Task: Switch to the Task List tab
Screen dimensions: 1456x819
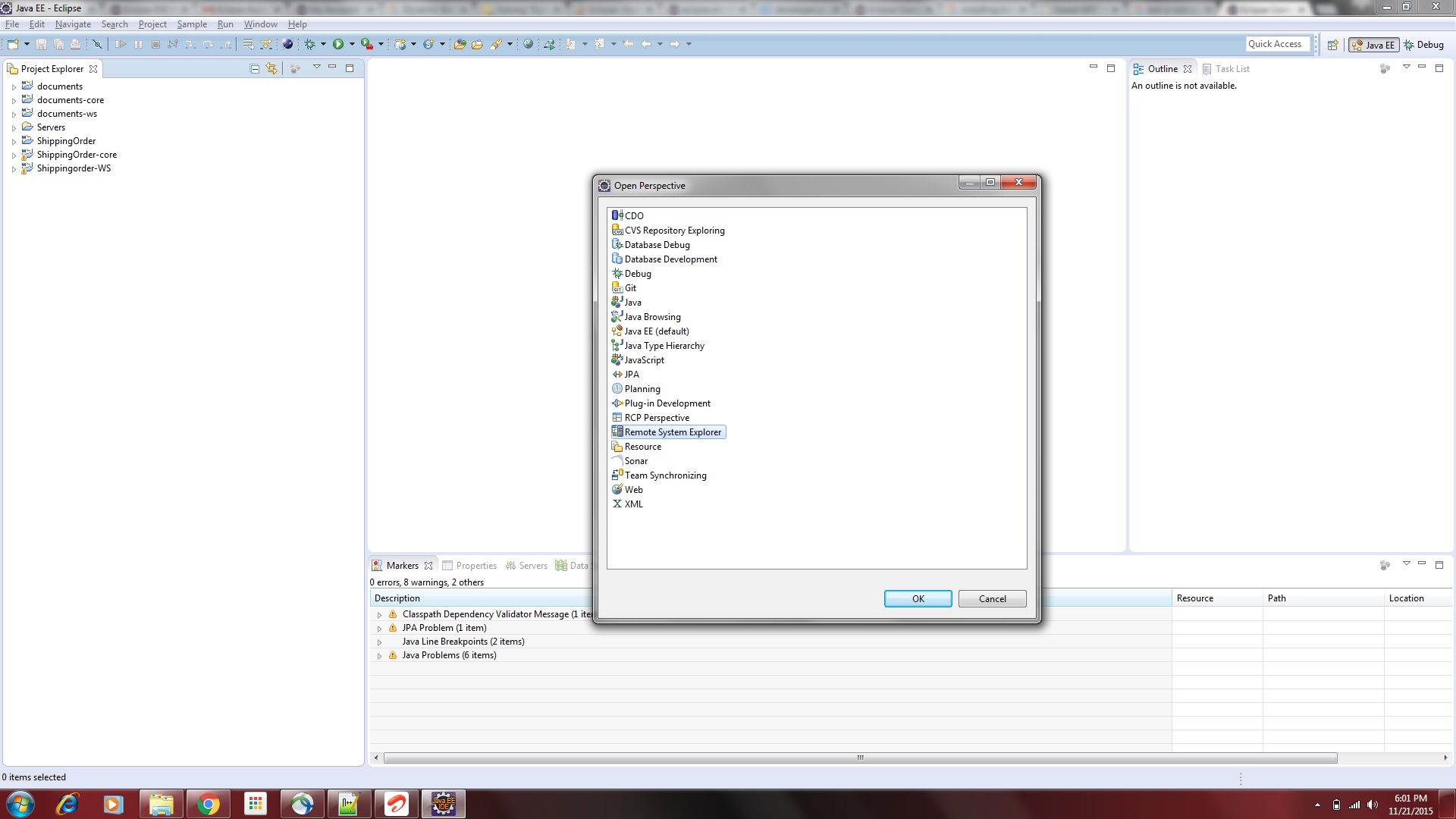Action: click(1225, 68)
